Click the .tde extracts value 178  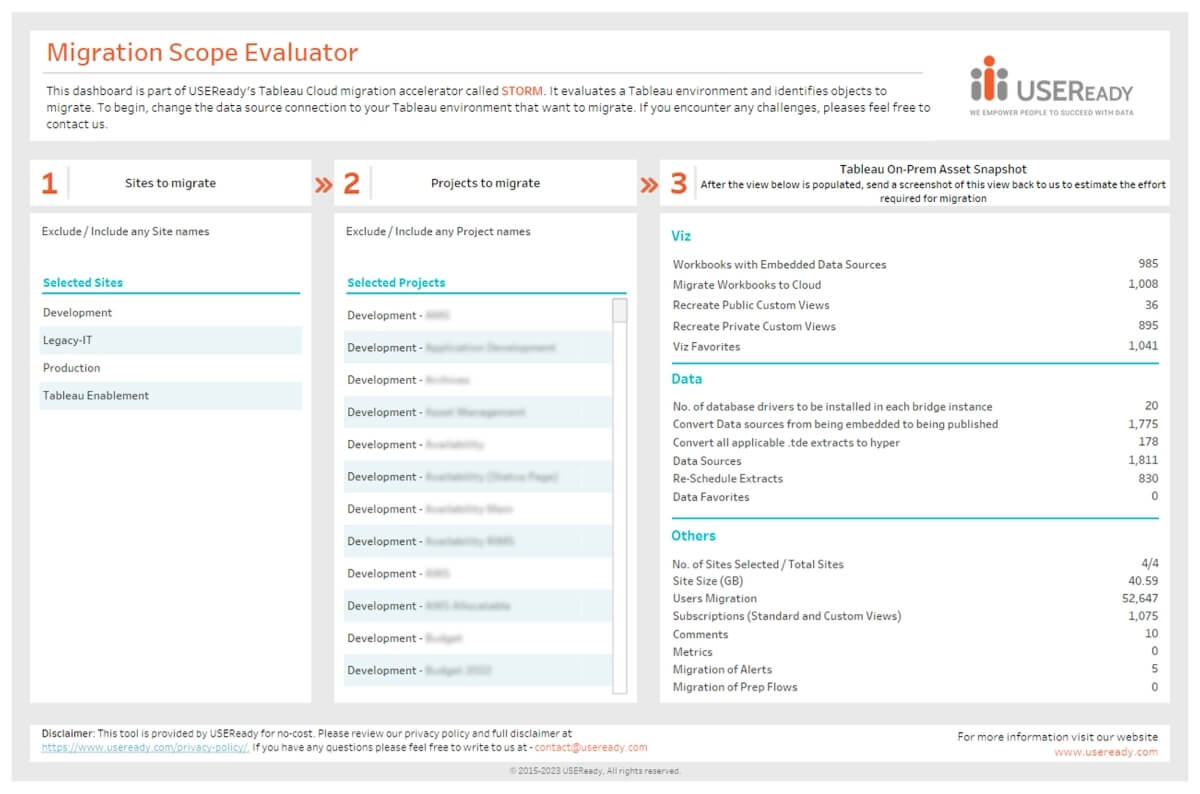click(x=1149, y=441)
